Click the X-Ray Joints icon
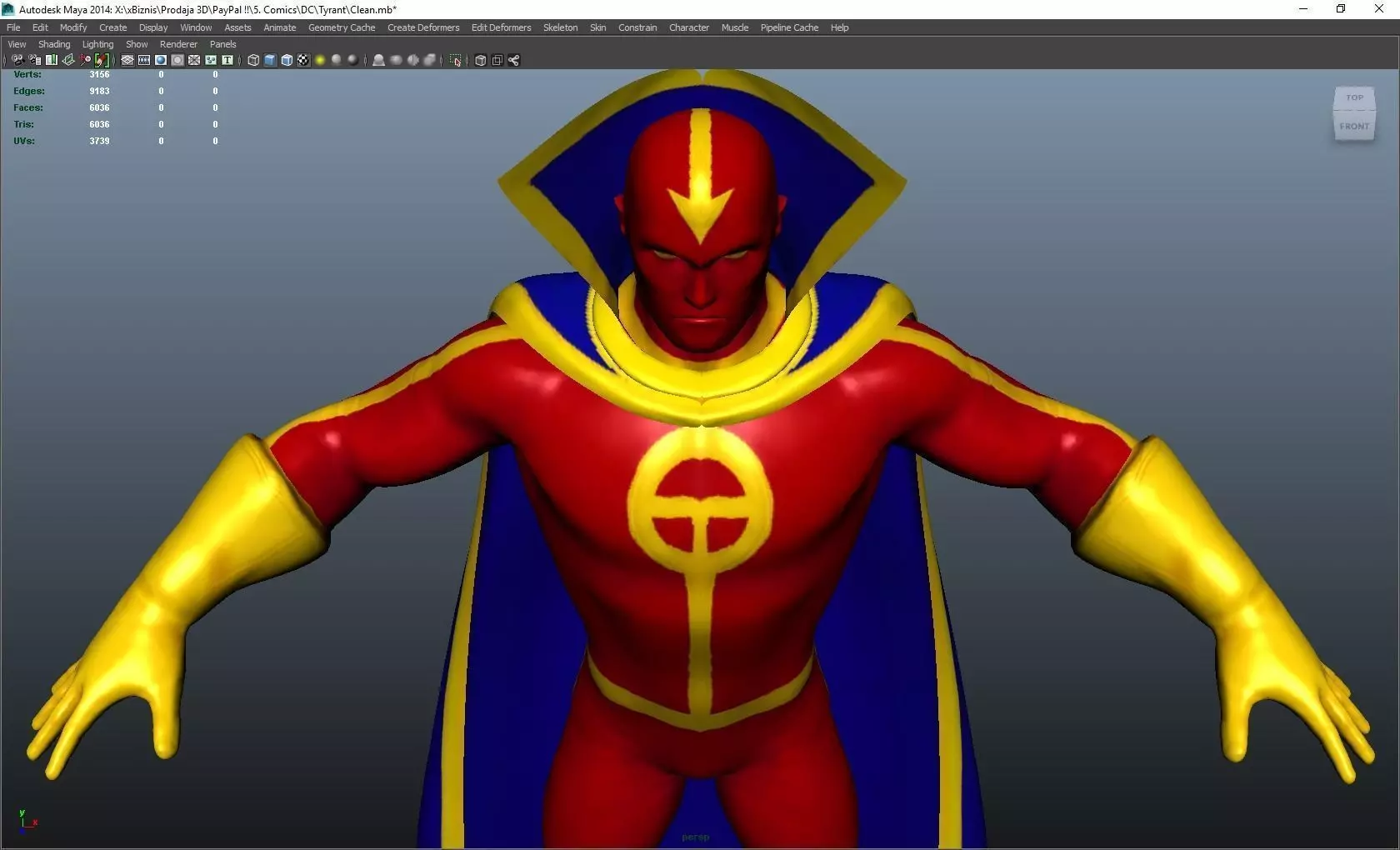 514,60
